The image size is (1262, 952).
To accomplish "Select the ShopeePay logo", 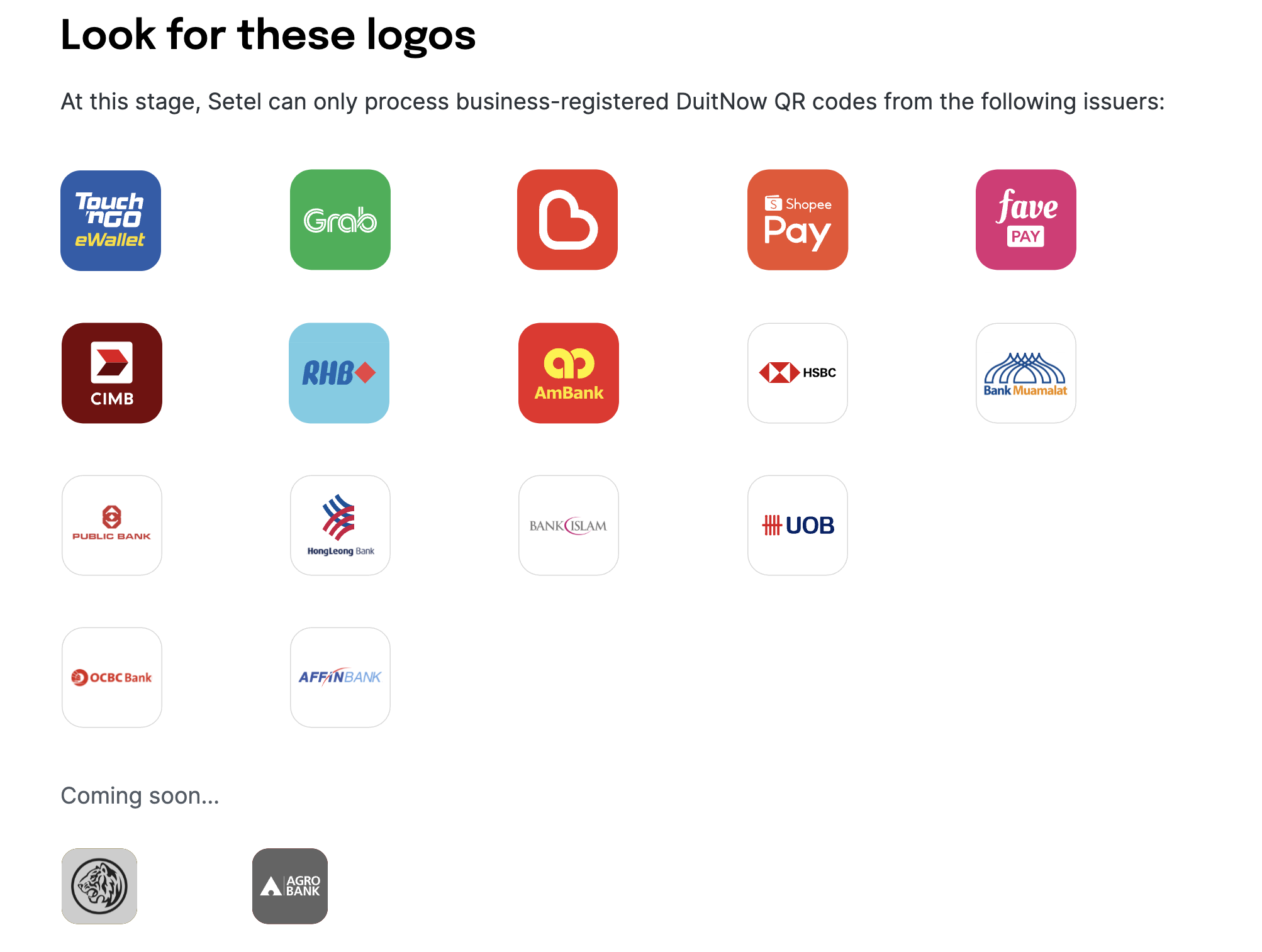I will [x=798, y=219].
